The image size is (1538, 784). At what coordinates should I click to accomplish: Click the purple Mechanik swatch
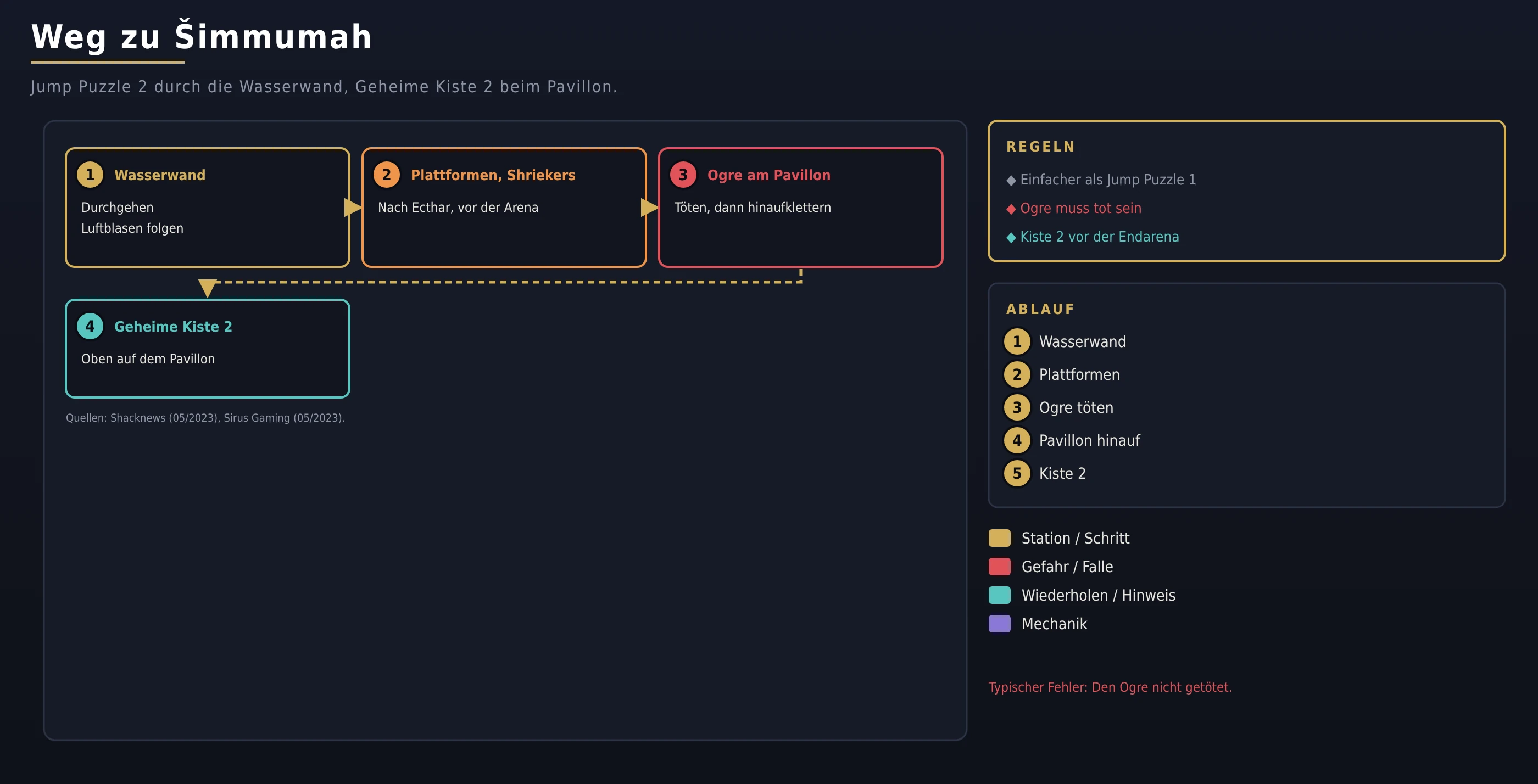(1000, 624)
